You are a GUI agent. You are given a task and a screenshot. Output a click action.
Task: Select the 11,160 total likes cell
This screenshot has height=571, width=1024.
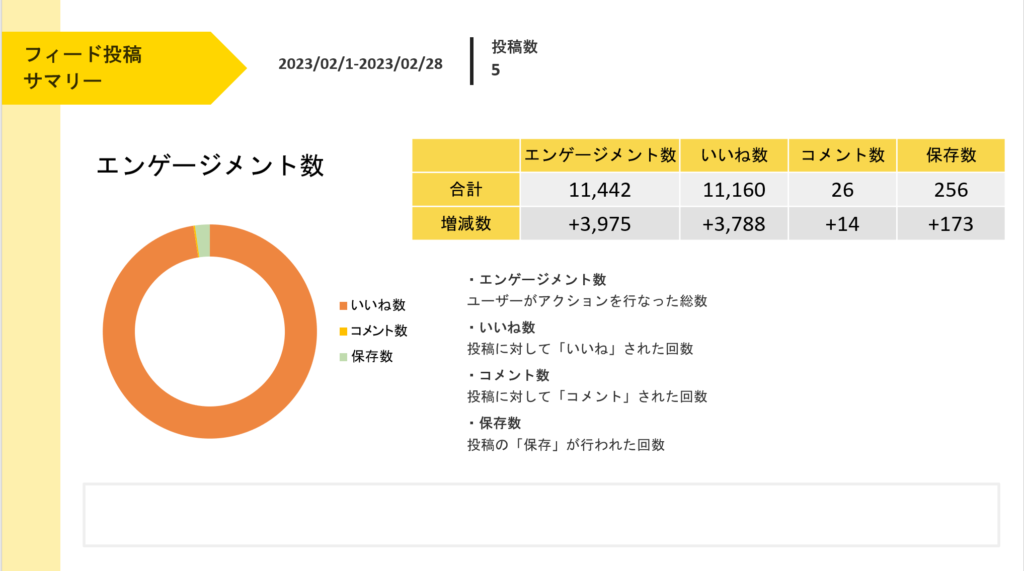pos(734,189)
